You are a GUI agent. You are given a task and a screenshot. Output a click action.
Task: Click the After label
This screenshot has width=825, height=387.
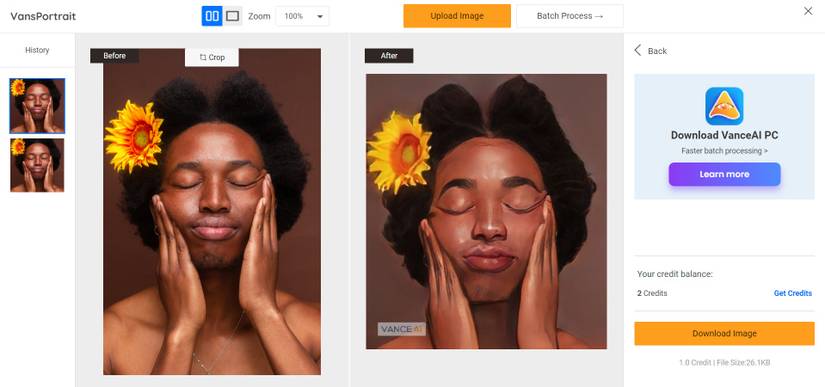389,56
